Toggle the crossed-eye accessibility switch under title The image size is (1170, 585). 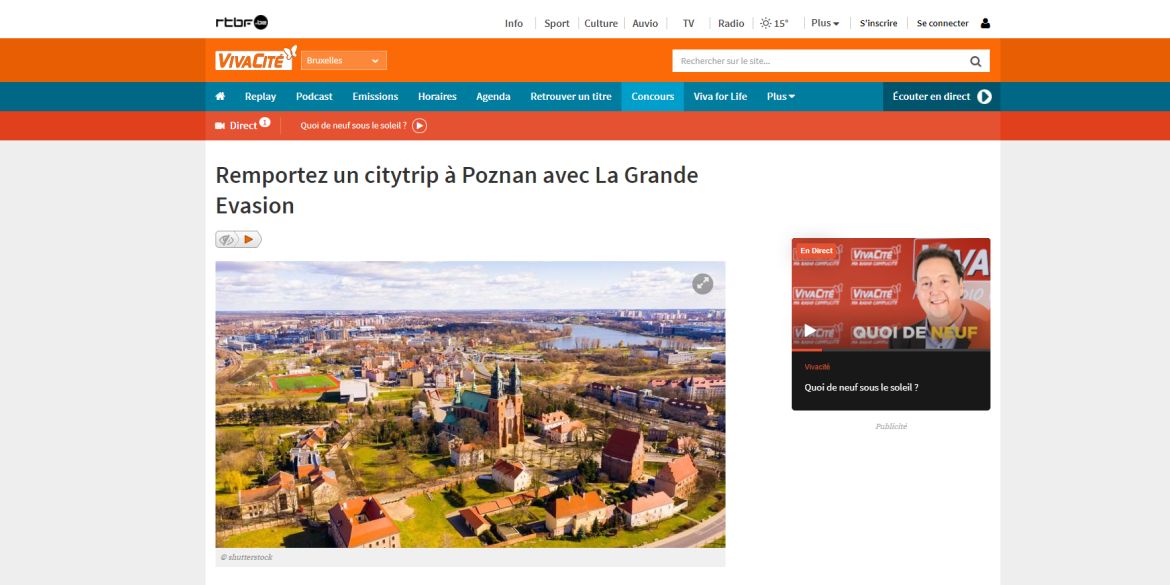(x=227, y=240)
